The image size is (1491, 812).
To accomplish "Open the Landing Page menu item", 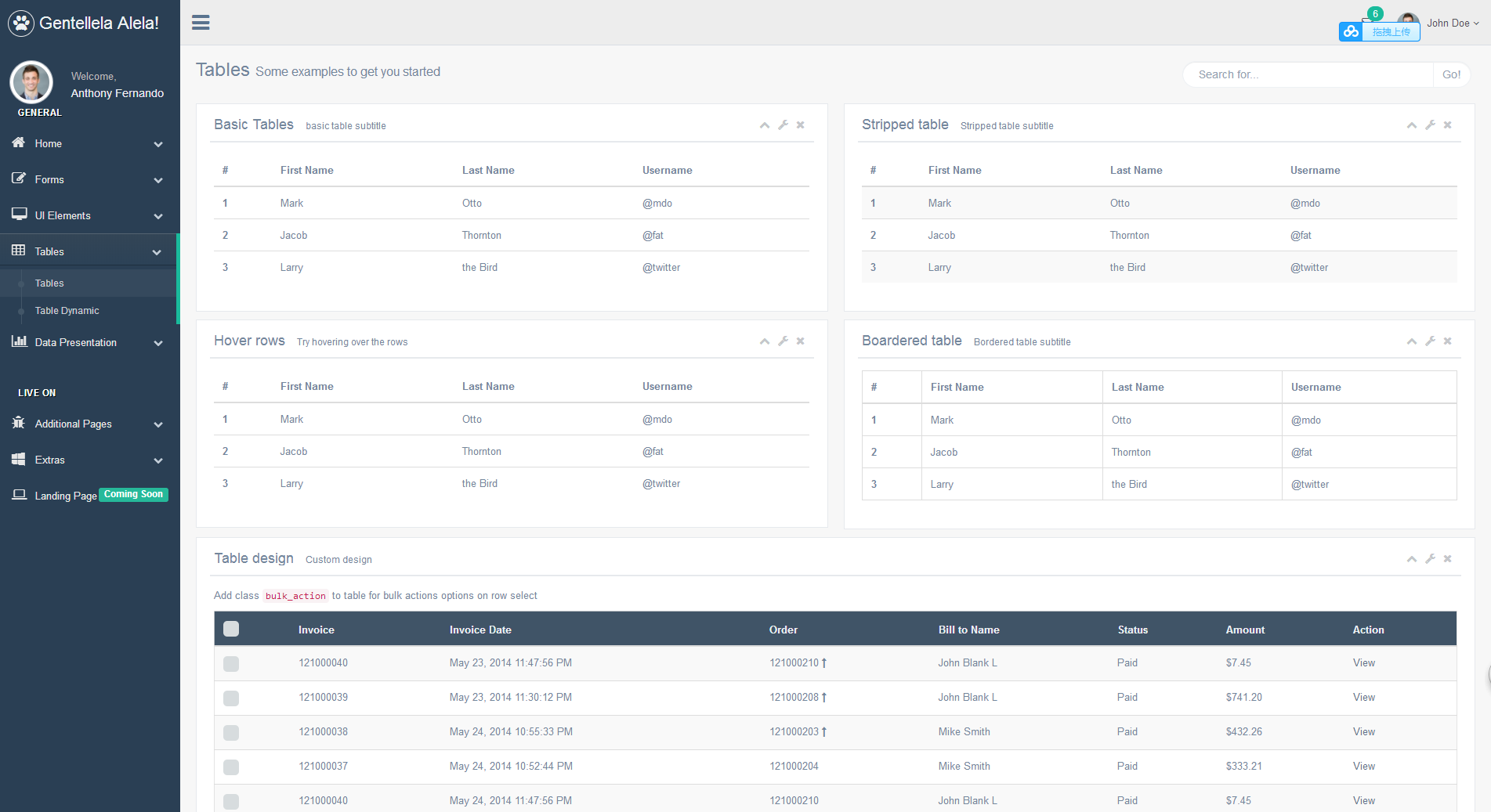I will click(66, 496).
